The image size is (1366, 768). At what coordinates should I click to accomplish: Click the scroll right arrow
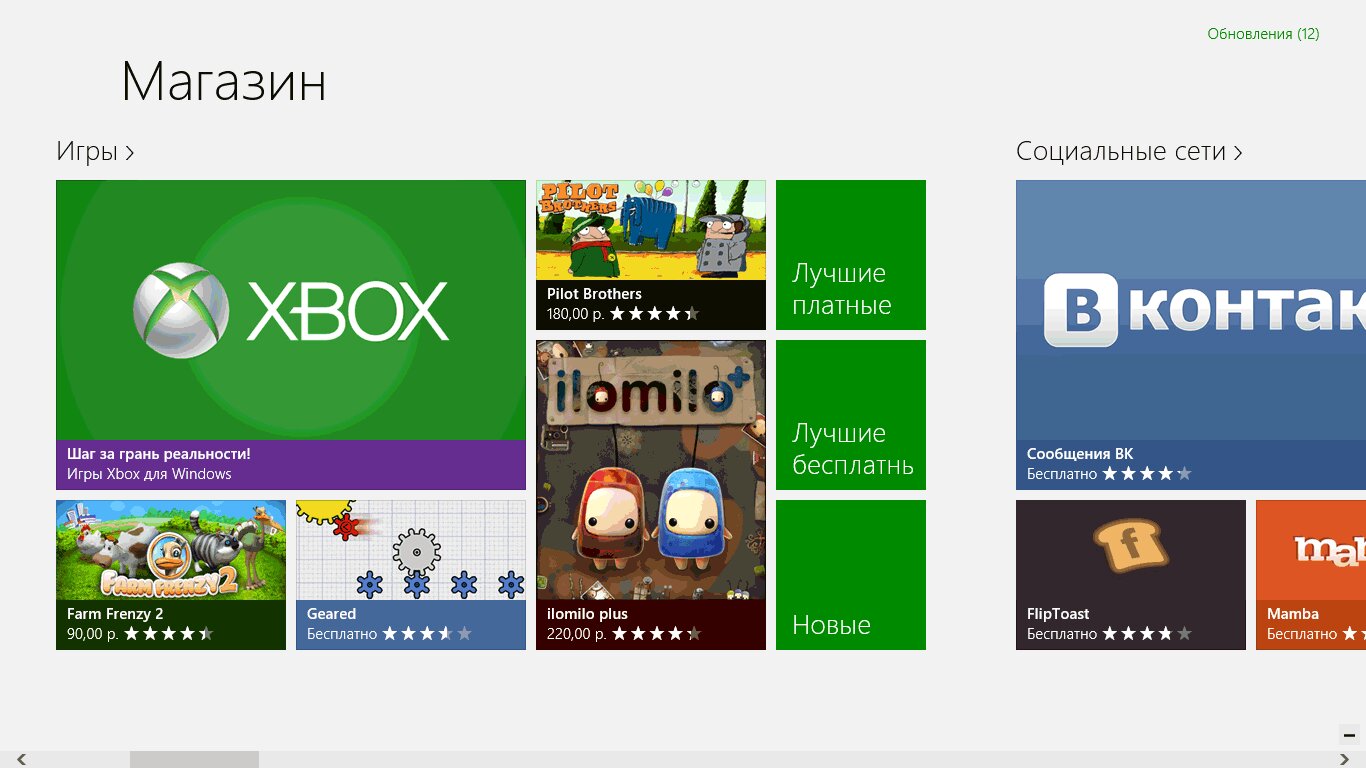point(1345,760)
